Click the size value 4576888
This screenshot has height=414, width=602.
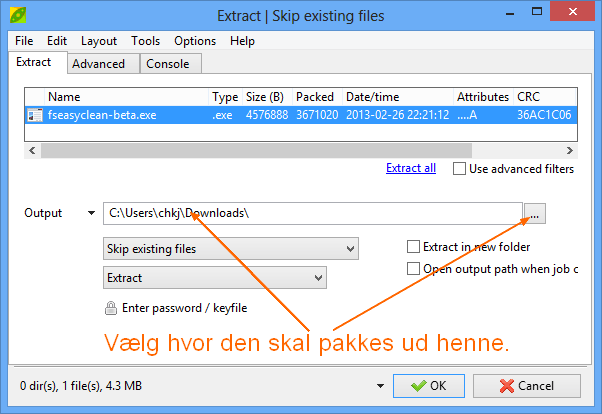pyautogui.click(x=267, y=115)
